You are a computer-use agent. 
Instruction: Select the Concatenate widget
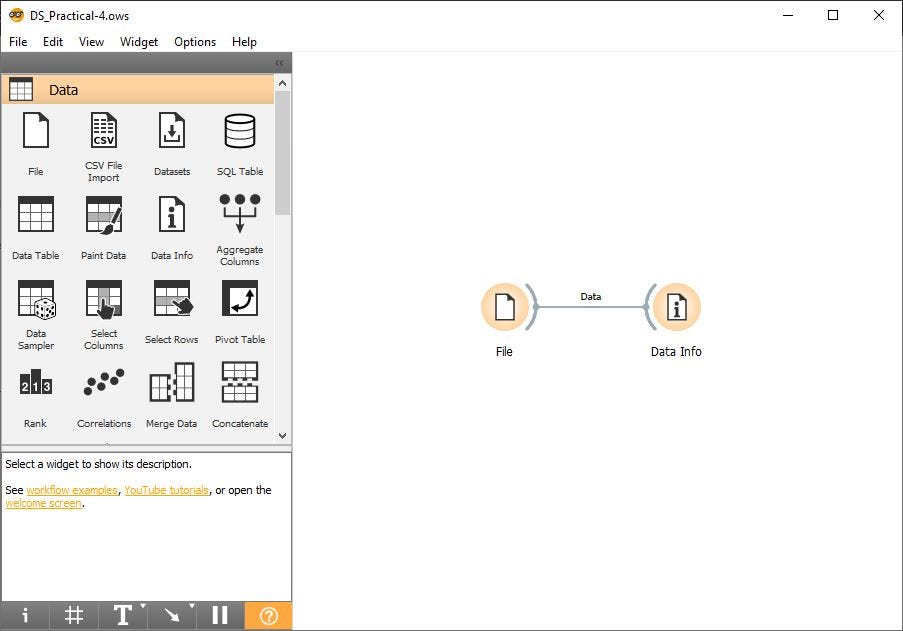(240, 396)
